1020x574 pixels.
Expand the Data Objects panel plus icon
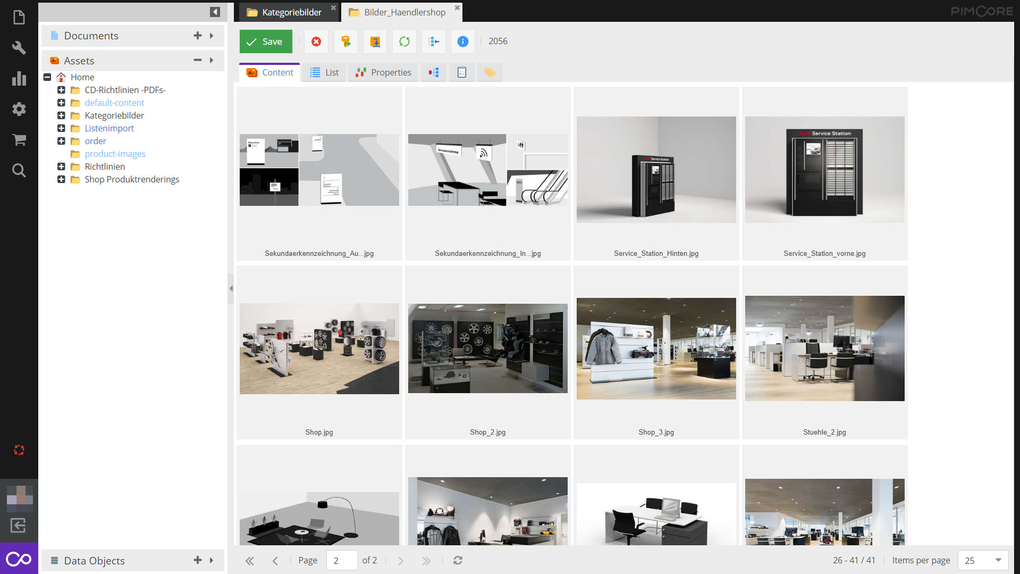pyautogui.click(x=198, y=560)
